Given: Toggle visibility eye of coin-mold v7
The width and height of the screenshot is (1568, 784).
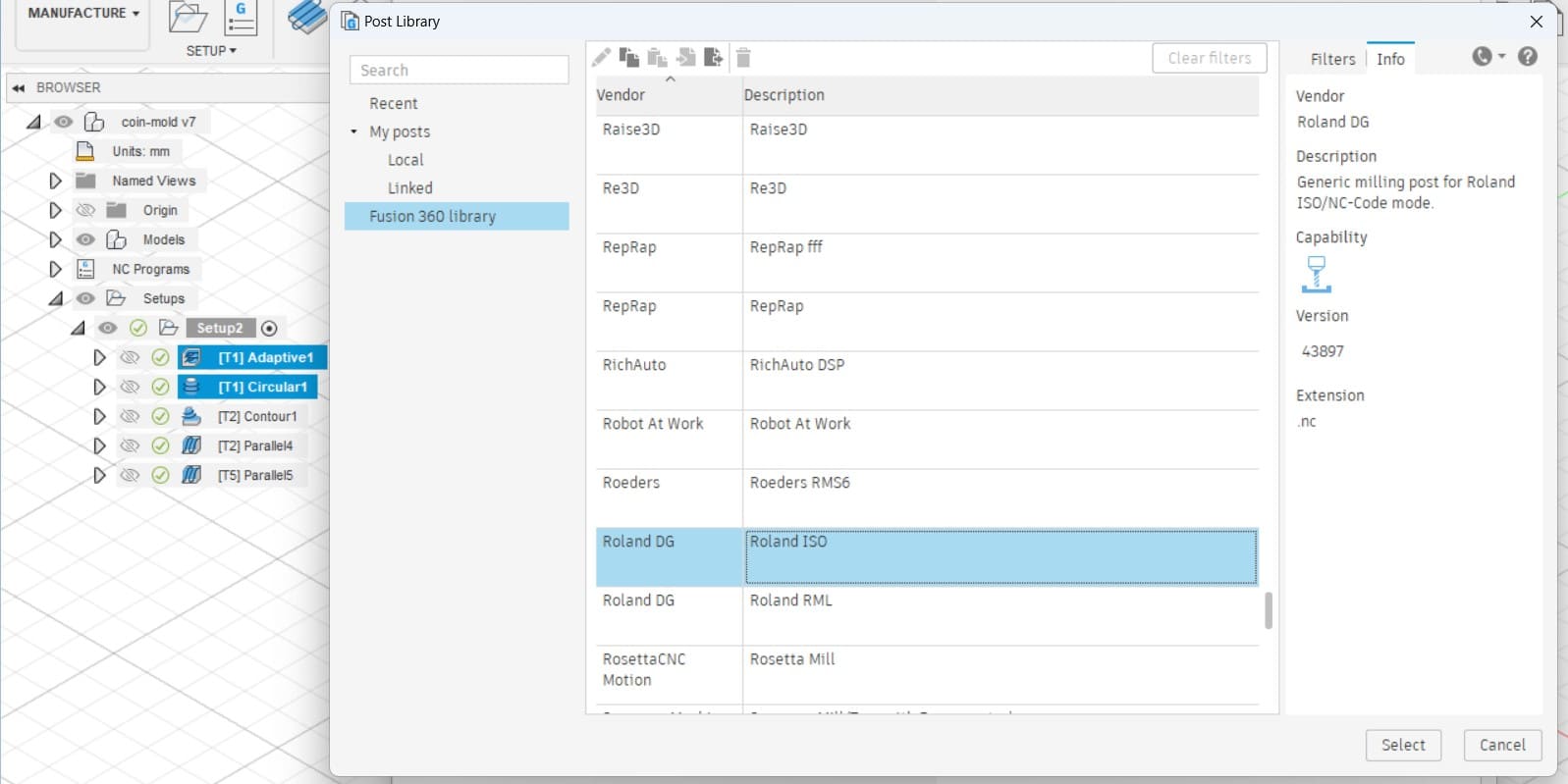Looking at the screenshot, I should [x=64, y=122].
